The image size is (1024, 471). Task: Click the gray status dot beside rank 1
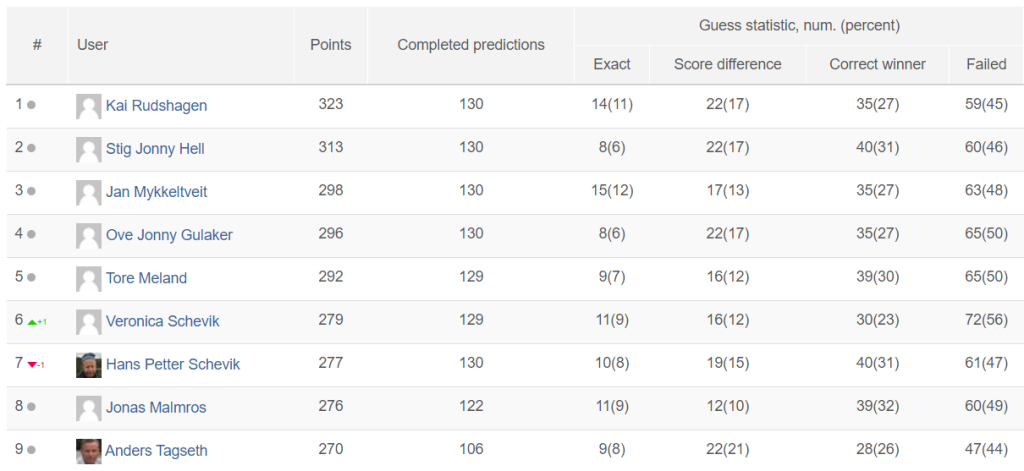(x=31, y=105)
